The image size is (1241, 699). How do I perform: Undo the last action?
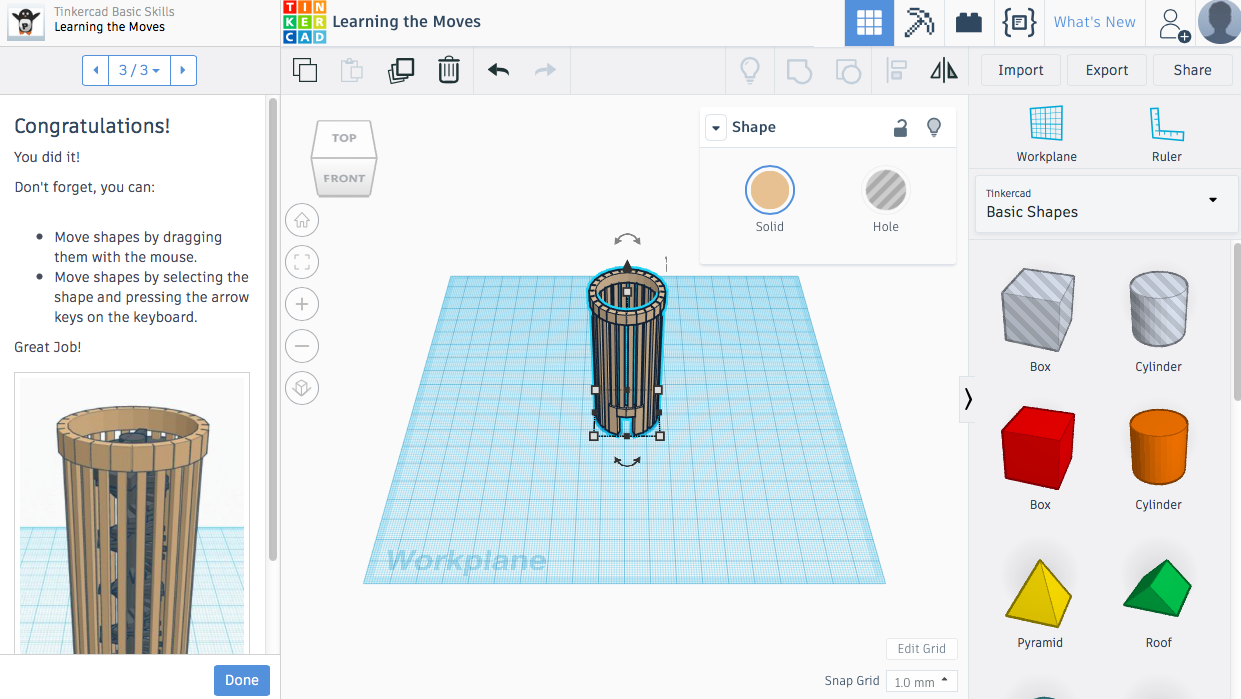click(496, 70)
